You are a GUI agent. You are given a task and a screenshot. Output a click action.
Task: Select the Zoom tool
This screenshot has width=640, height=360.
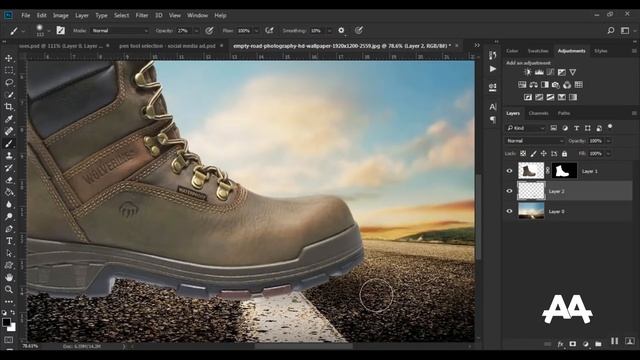coord(9,289)
